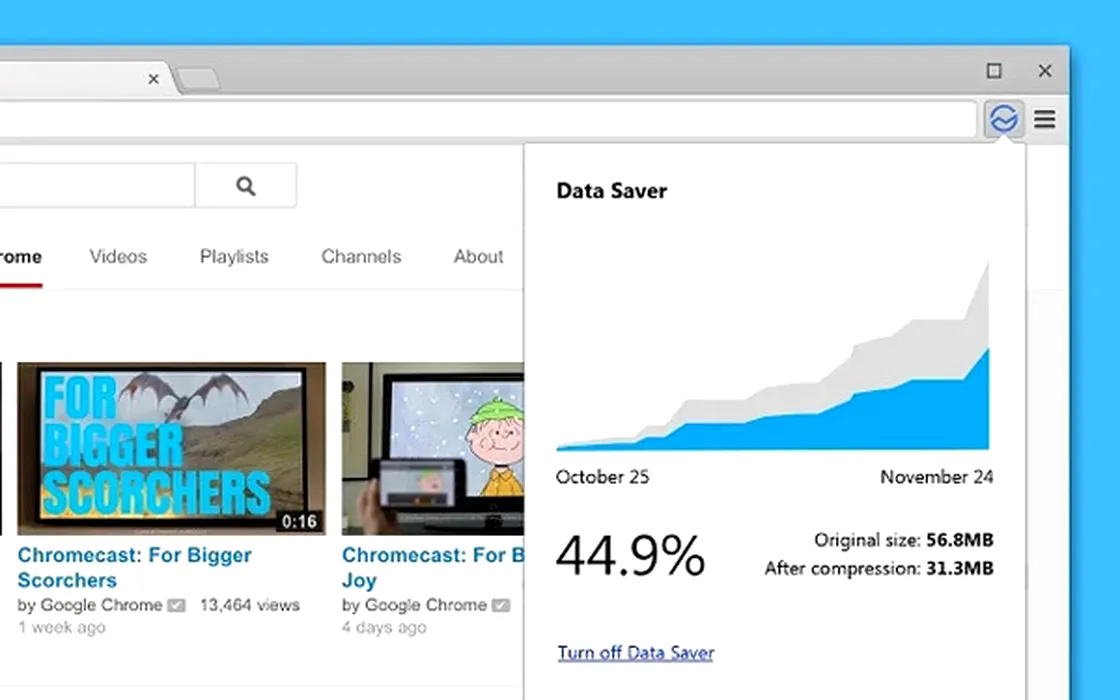Image resolution: width=1120 pixels, height=700 pixels.
Task: Switch to the Videos tab
Action: click(118, 257)
